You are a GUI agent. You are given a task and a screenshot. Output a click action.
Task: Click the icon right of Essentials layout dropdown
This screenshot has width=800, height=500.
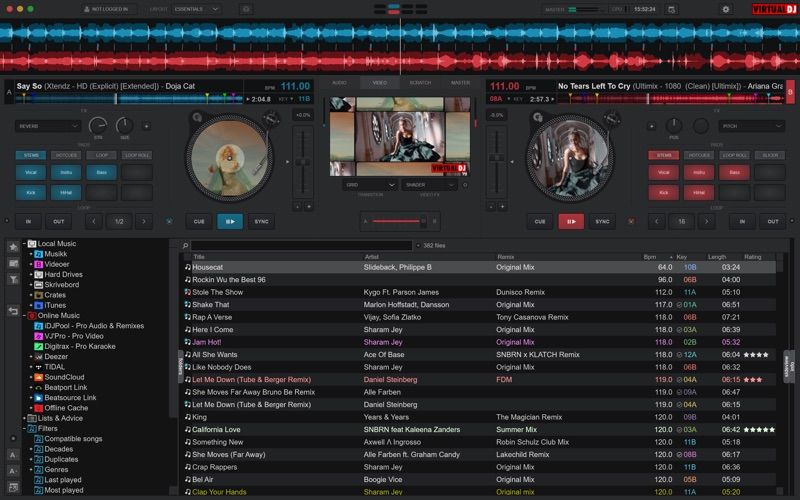(x=246, y=9)
